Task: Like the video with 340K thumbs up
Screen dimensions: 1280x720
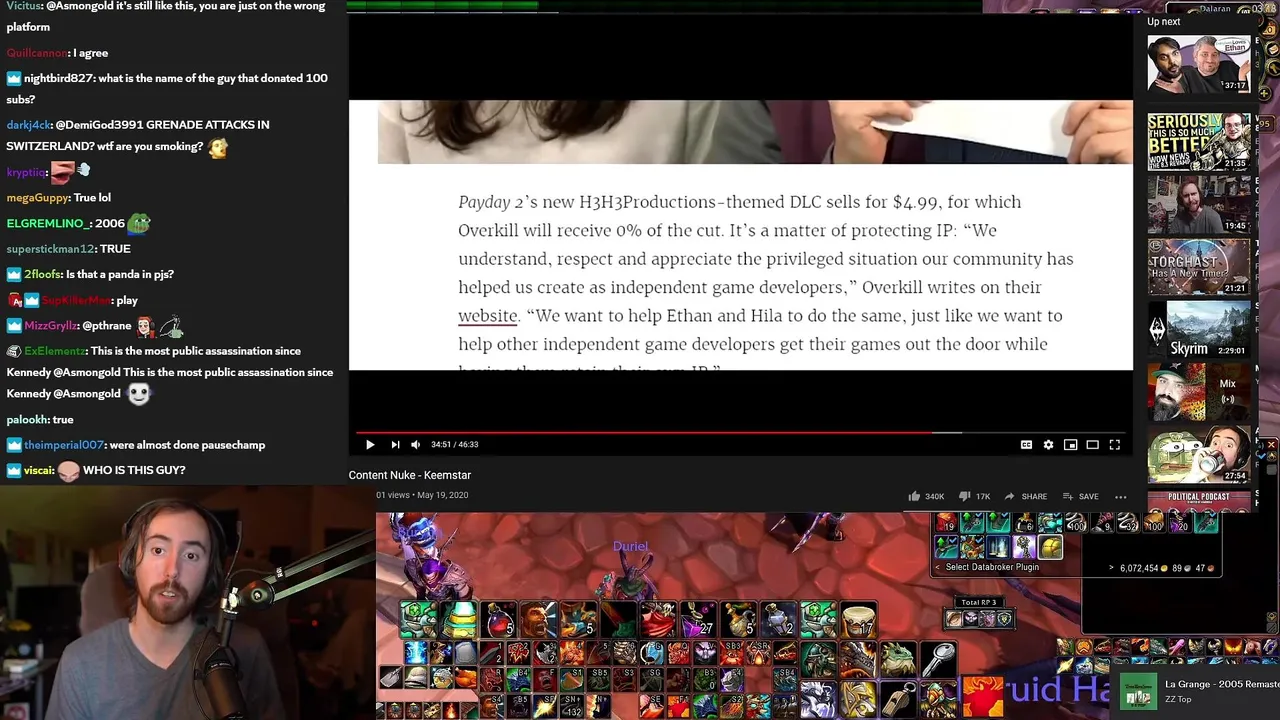Action: [x=926, y=496]
